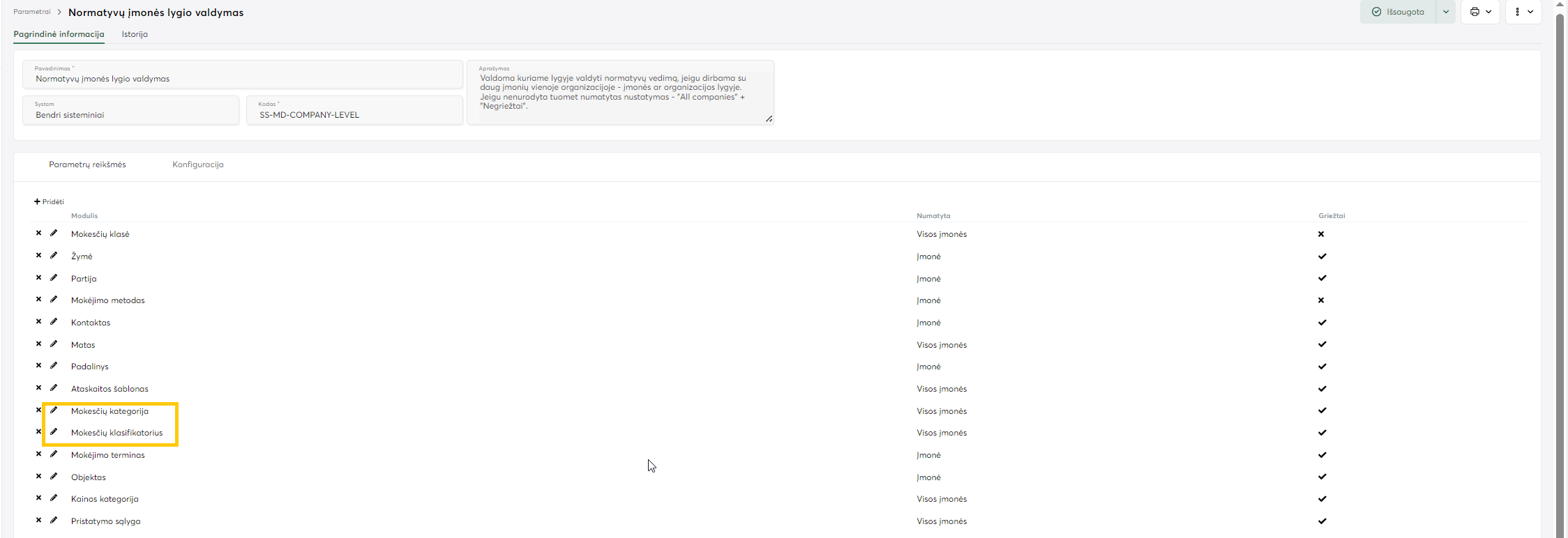Click the printer icon in top toolbar
This screenshot has width=1568, height=538.
point(1475,12)
